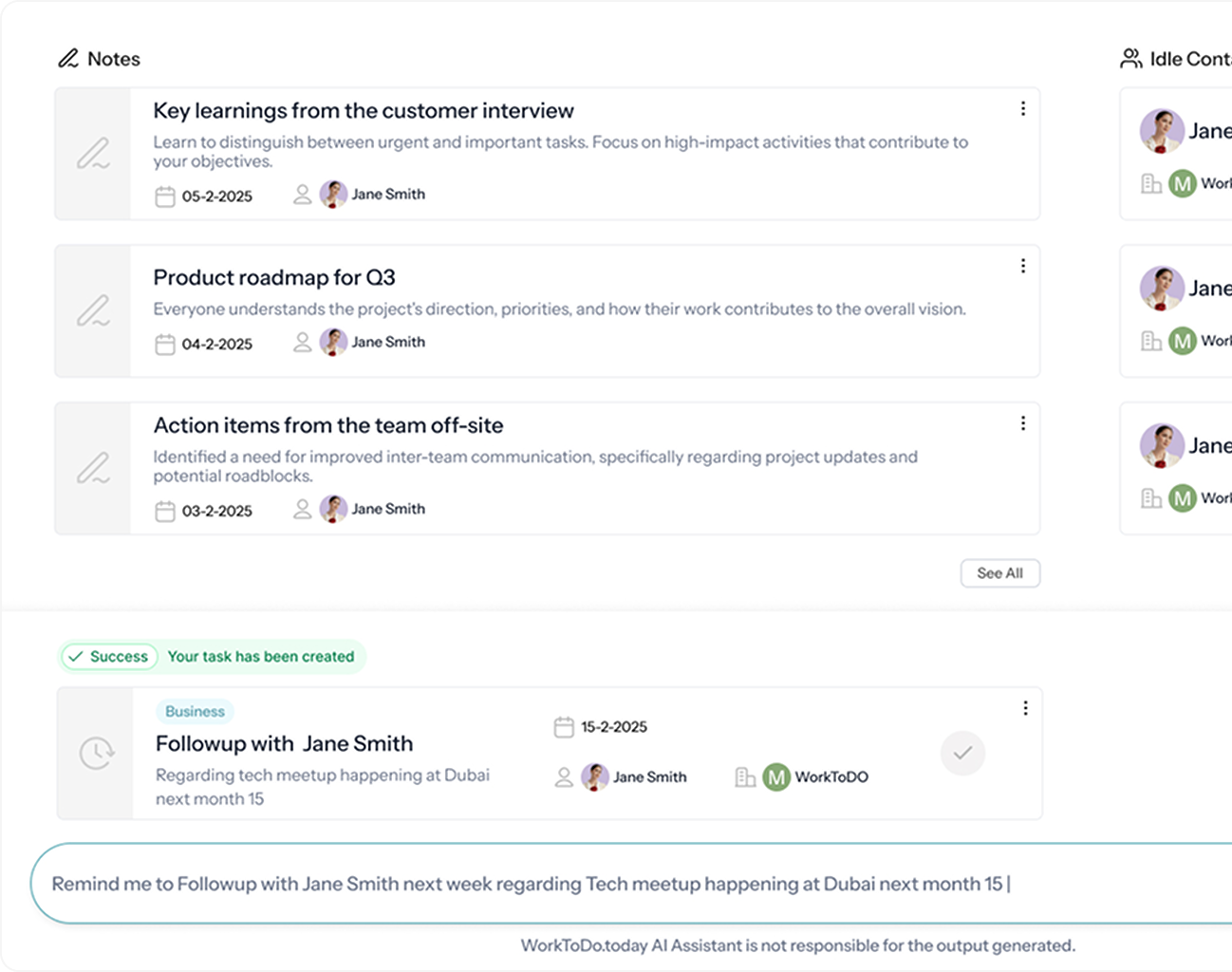Image resolution: width=1232 pixels, height=972 pixels.
Task: Open Product roadmap for Q3 note title
Action: pos(274,277)
